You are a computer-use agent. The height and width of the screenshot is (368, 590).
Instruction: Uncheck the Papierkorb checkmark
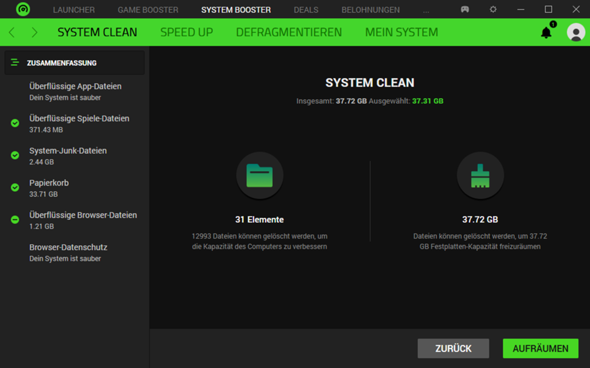point(15,187)
